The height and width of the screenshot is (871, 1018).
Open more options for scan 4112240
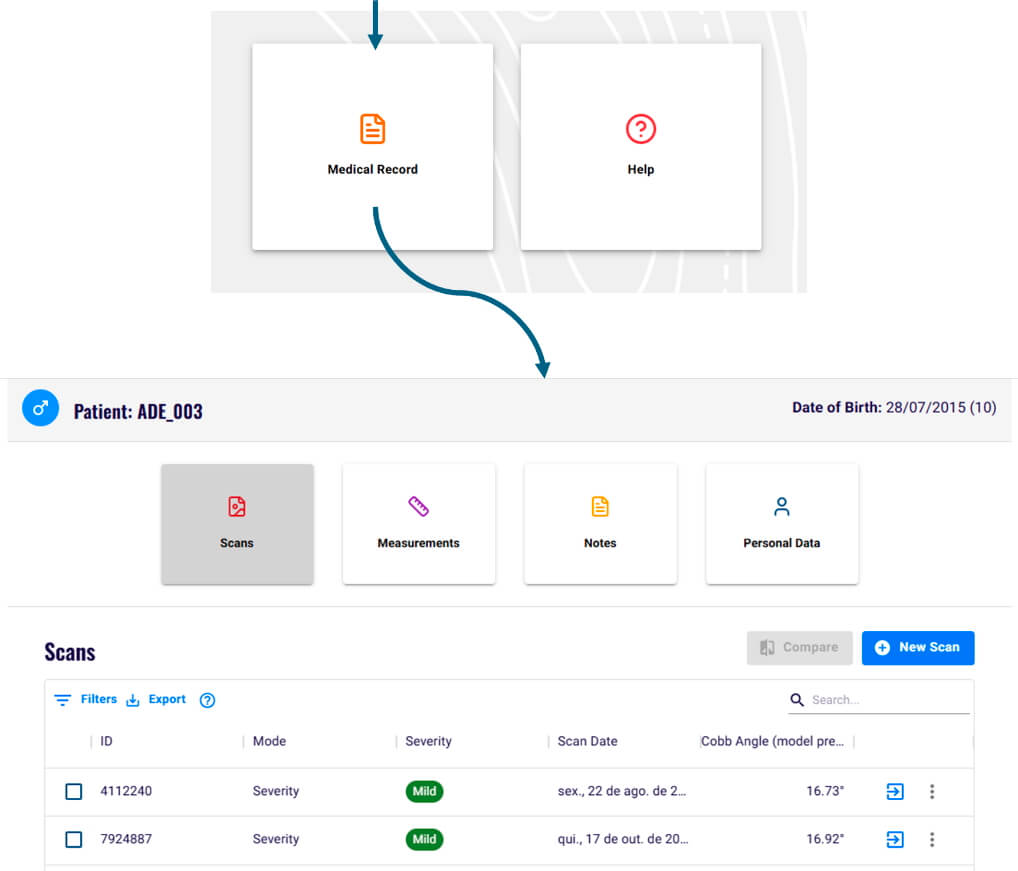click(932, 791)
